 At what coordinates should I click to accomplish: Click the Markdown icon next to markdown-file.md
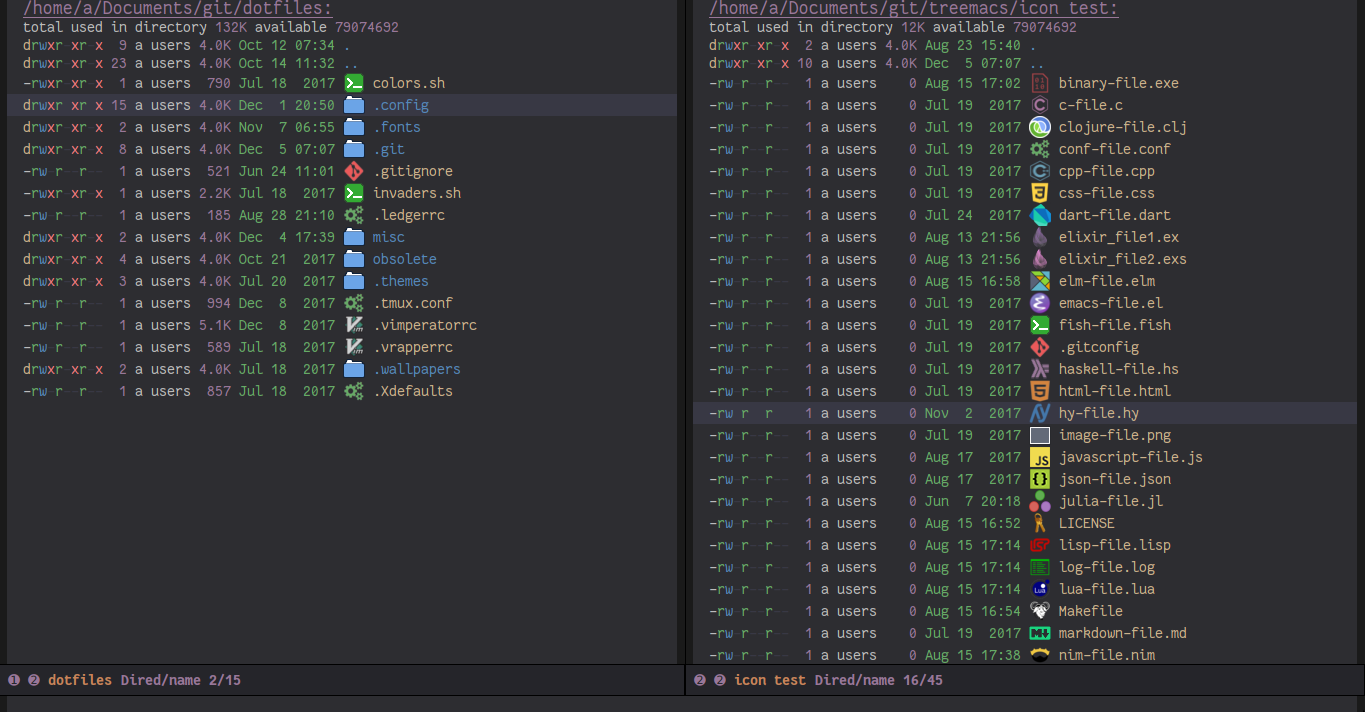1039,633
